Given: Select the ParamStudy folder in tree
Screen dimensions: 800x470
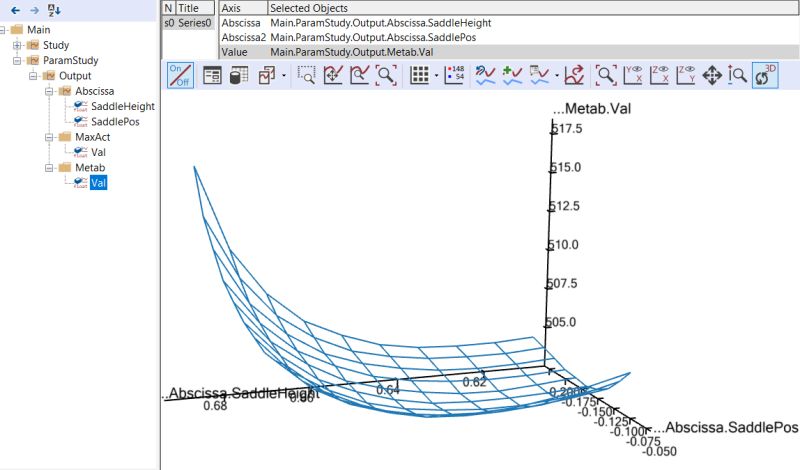Looking at the screenshot, I should (x=70, y=60).
